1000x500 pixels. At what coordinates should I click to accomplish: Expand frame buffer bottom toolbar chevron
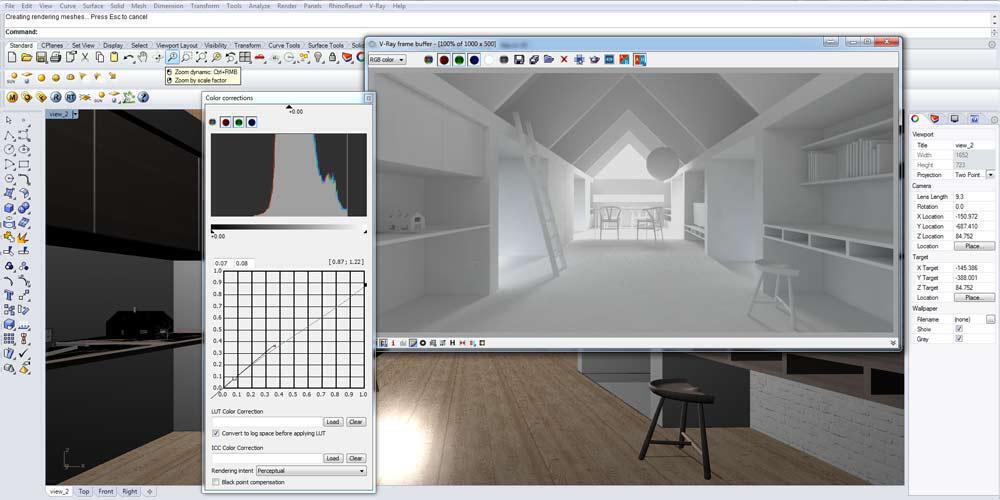click(893, 342)
